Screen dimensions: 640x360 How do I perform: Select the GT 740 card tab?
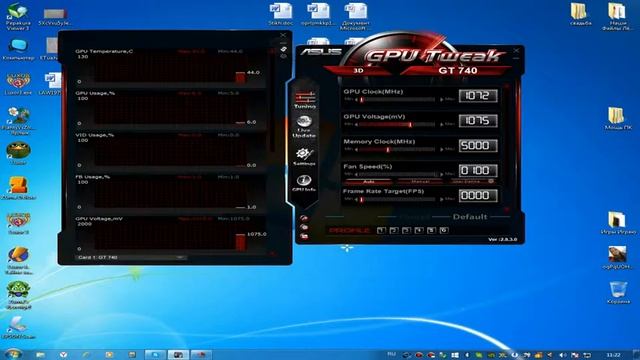[458, 71]
